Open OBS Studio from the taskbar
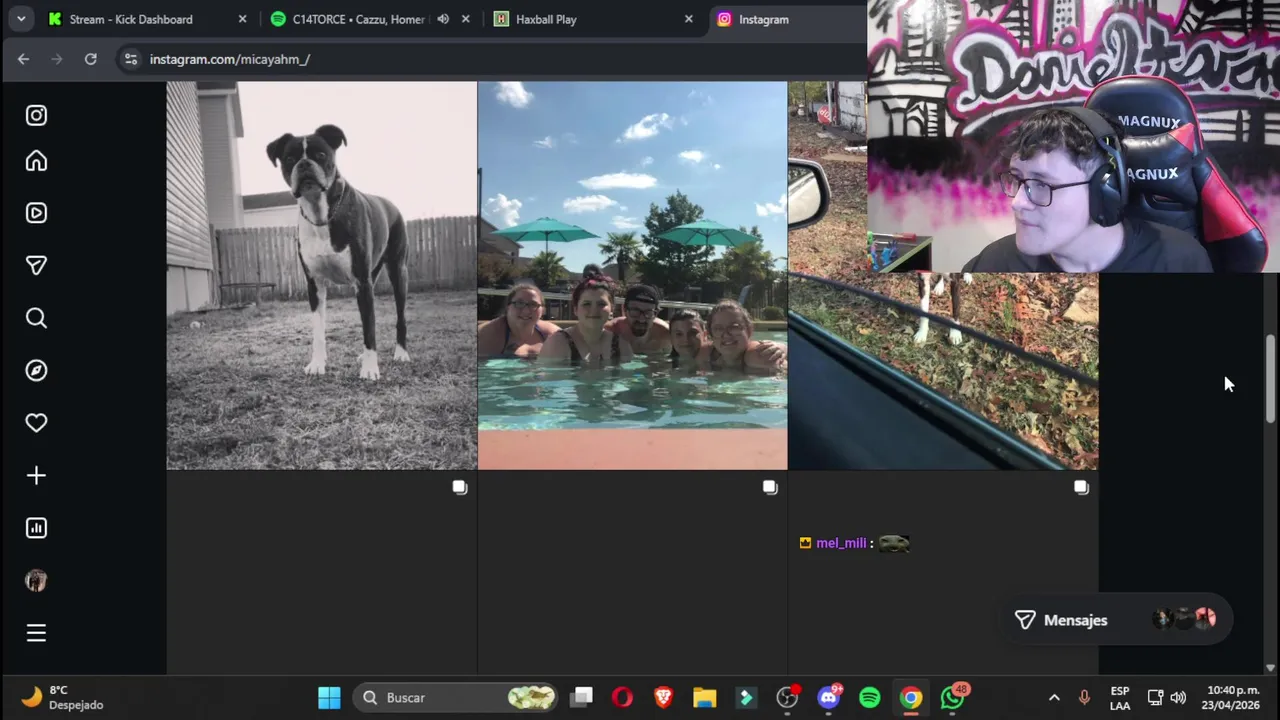The image size is (1280, 720). click(x=788, y=697)
